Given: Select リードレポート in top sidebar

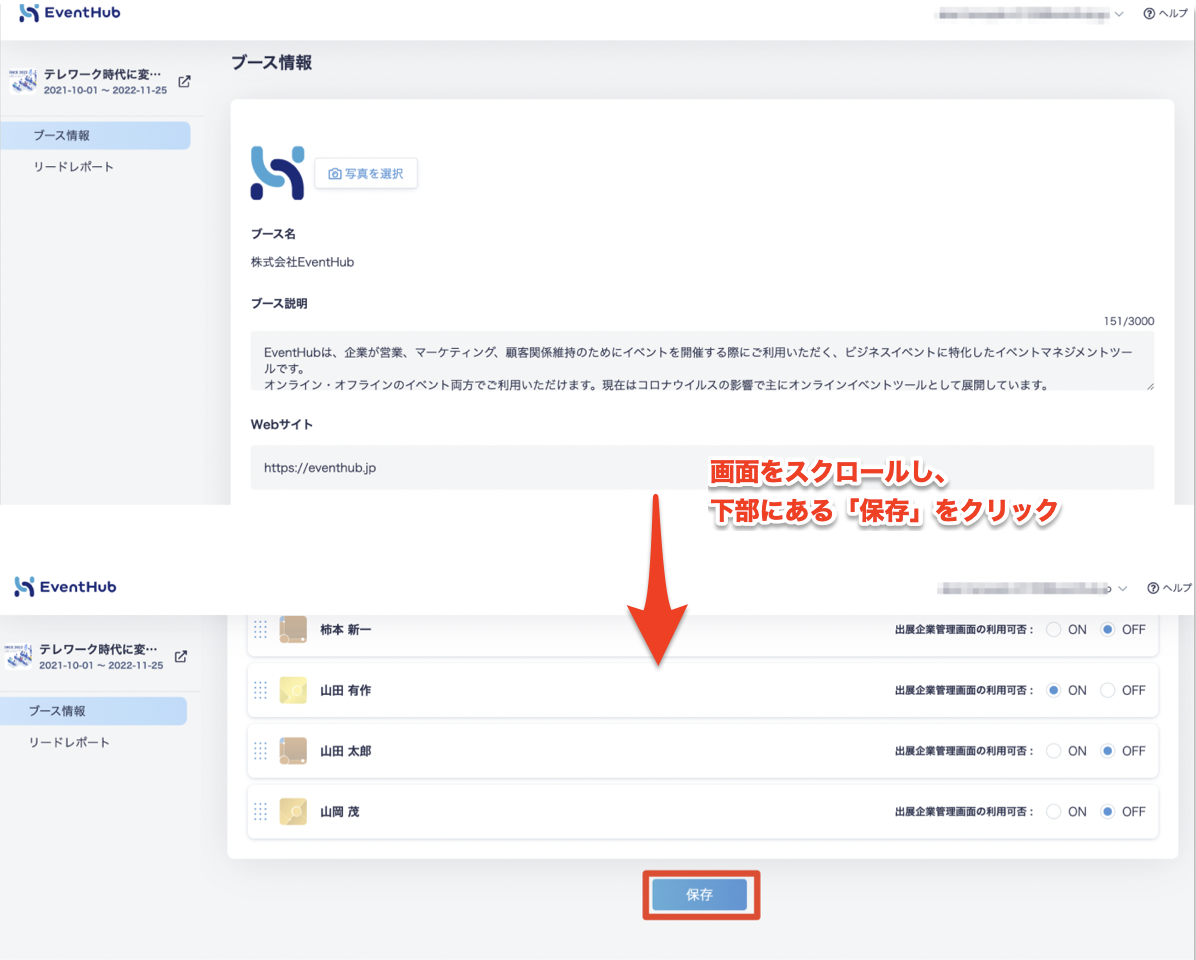Looking at the screenshot, I should (x=73, y=167).
